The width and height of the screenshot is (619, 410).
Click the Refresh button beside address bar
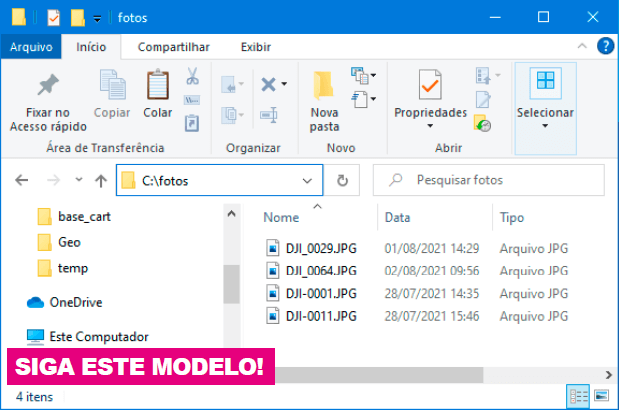pos(342,180)
